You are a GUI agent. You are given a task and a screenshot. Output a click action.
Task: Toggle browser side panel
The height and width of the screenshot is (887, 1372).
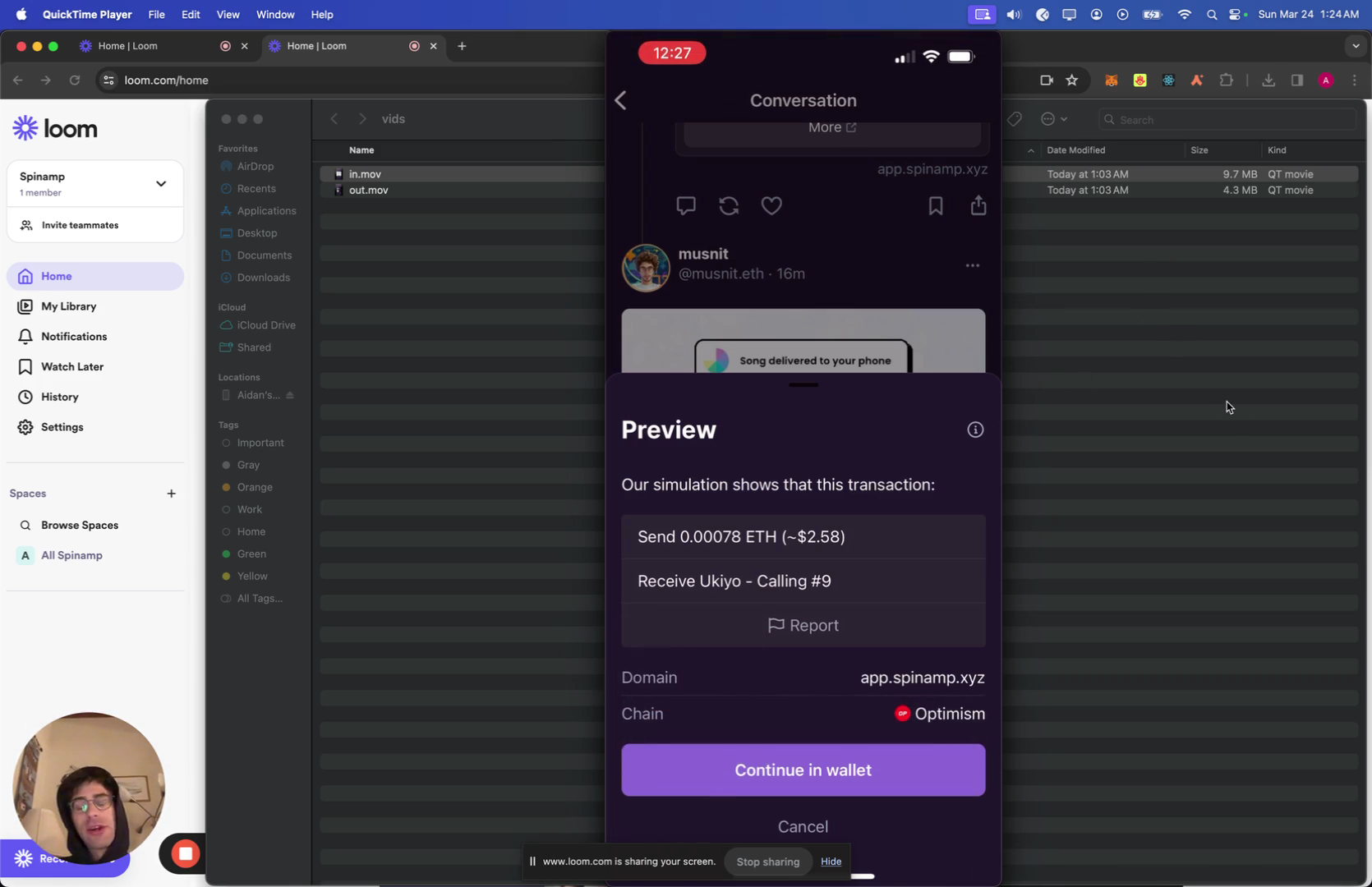pyautogui.click(x=1297, y=80)
